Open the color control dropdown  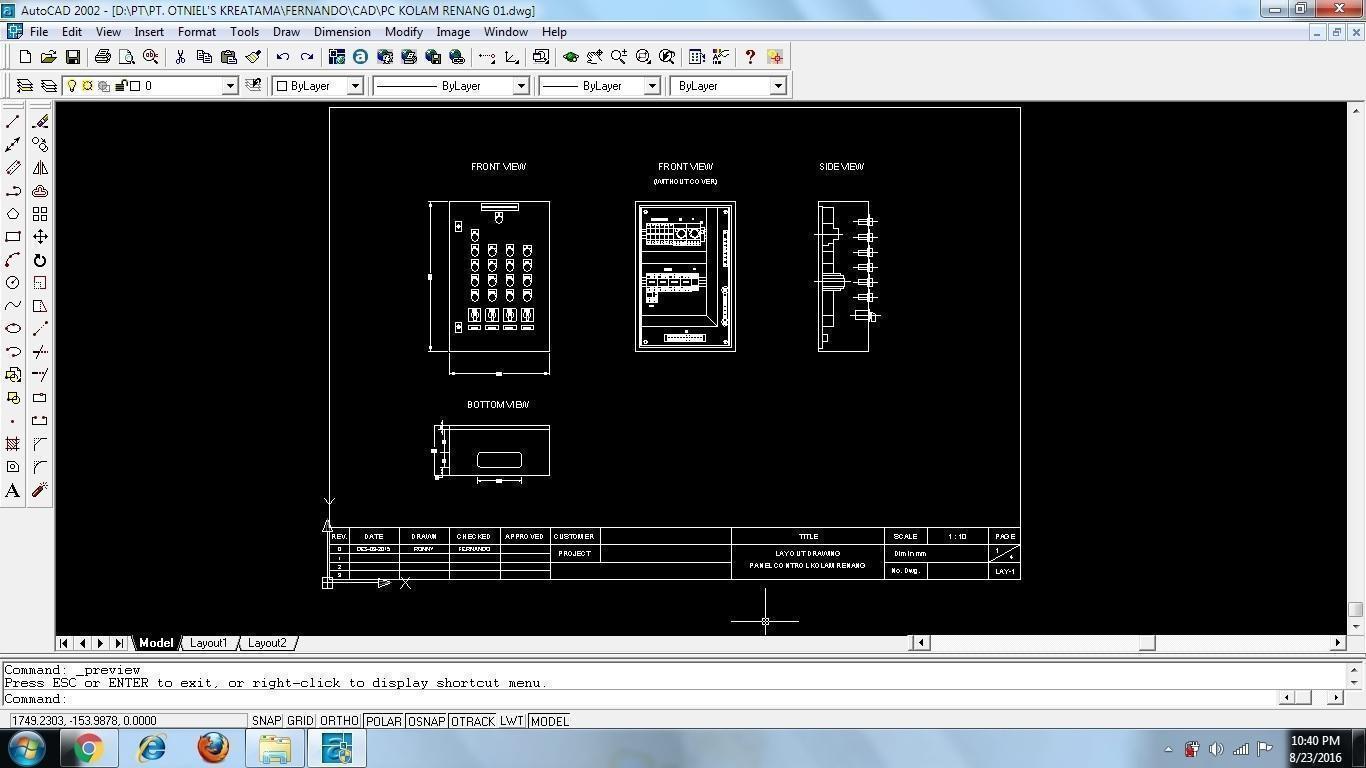355,86
